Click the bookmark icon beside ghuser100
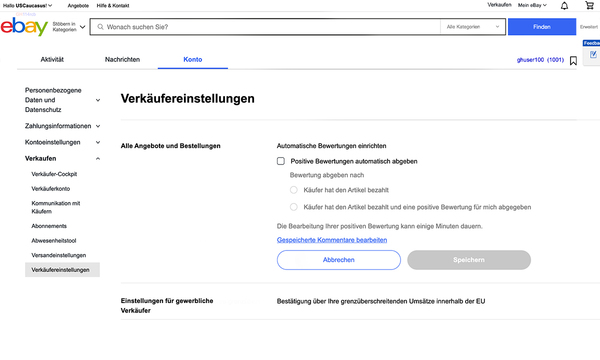 click(573, 60)
